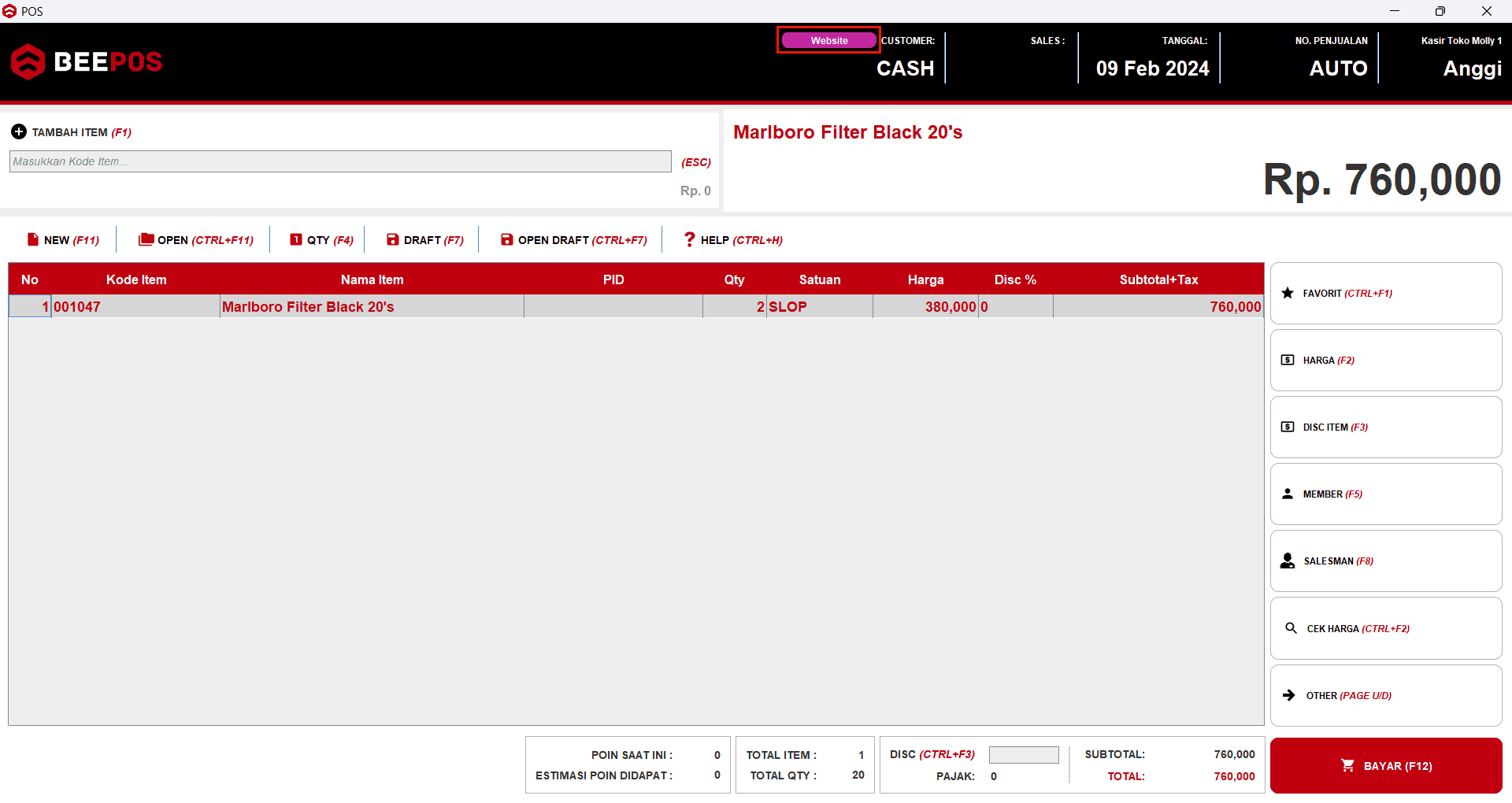Click the empty PID cell in row 1

pos(613,306)
